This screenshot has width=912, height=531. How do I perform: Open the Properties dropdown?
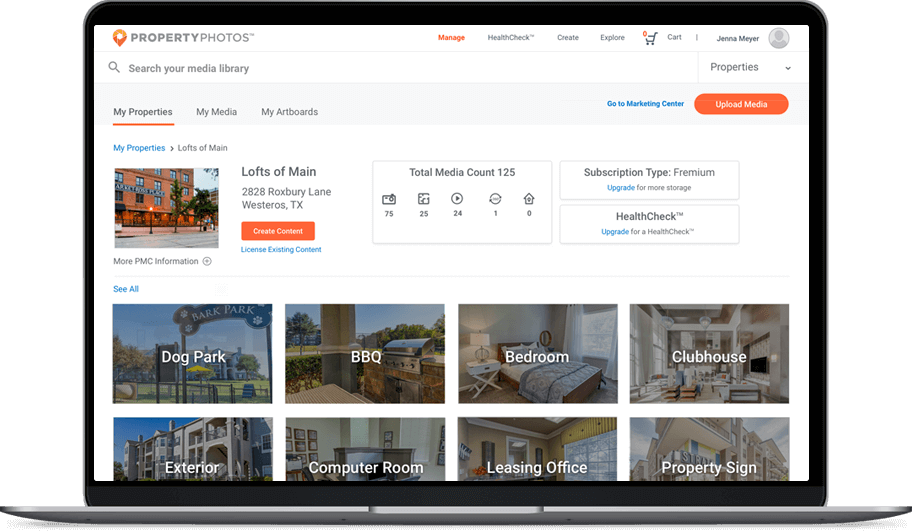(x=751, y=67)
